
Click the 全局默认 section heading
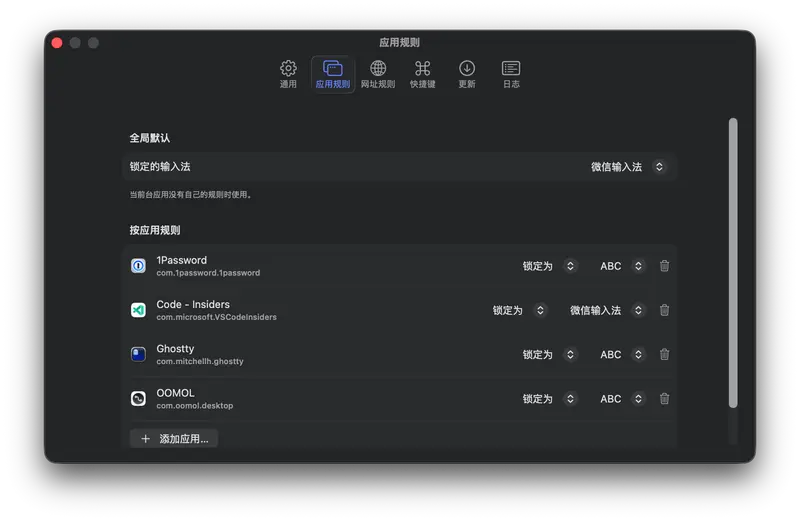149,138
